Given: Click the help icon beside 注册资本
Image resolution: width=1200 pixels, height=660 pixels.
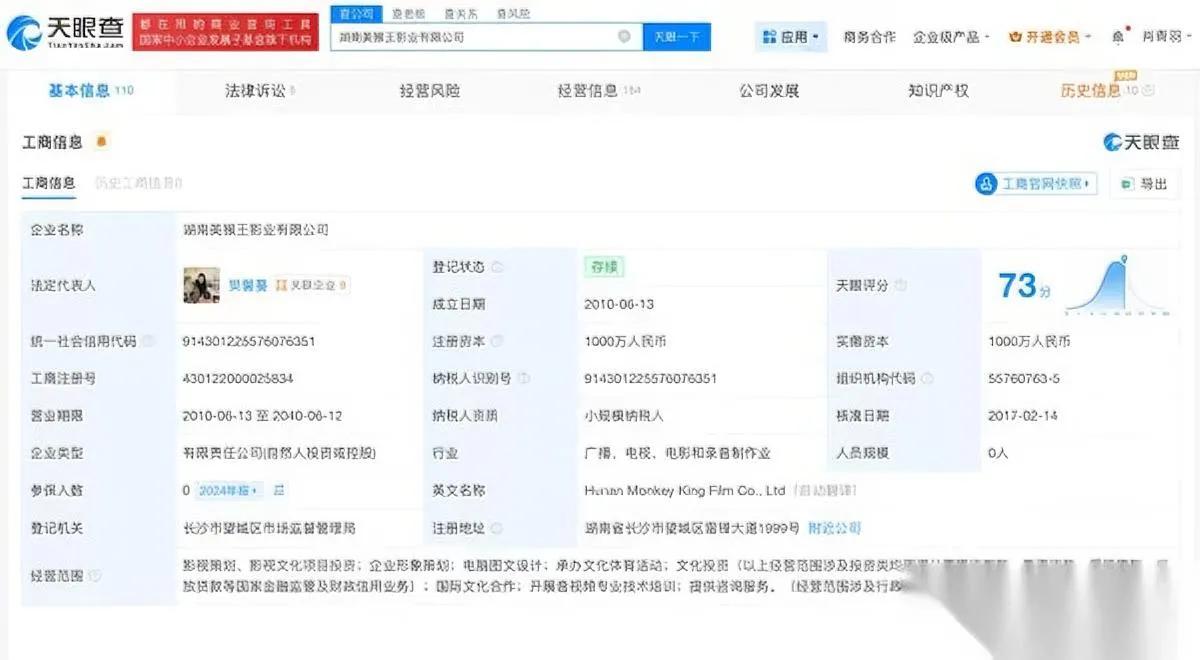Looking at the screenshot, I should click(x=497, y=341).
